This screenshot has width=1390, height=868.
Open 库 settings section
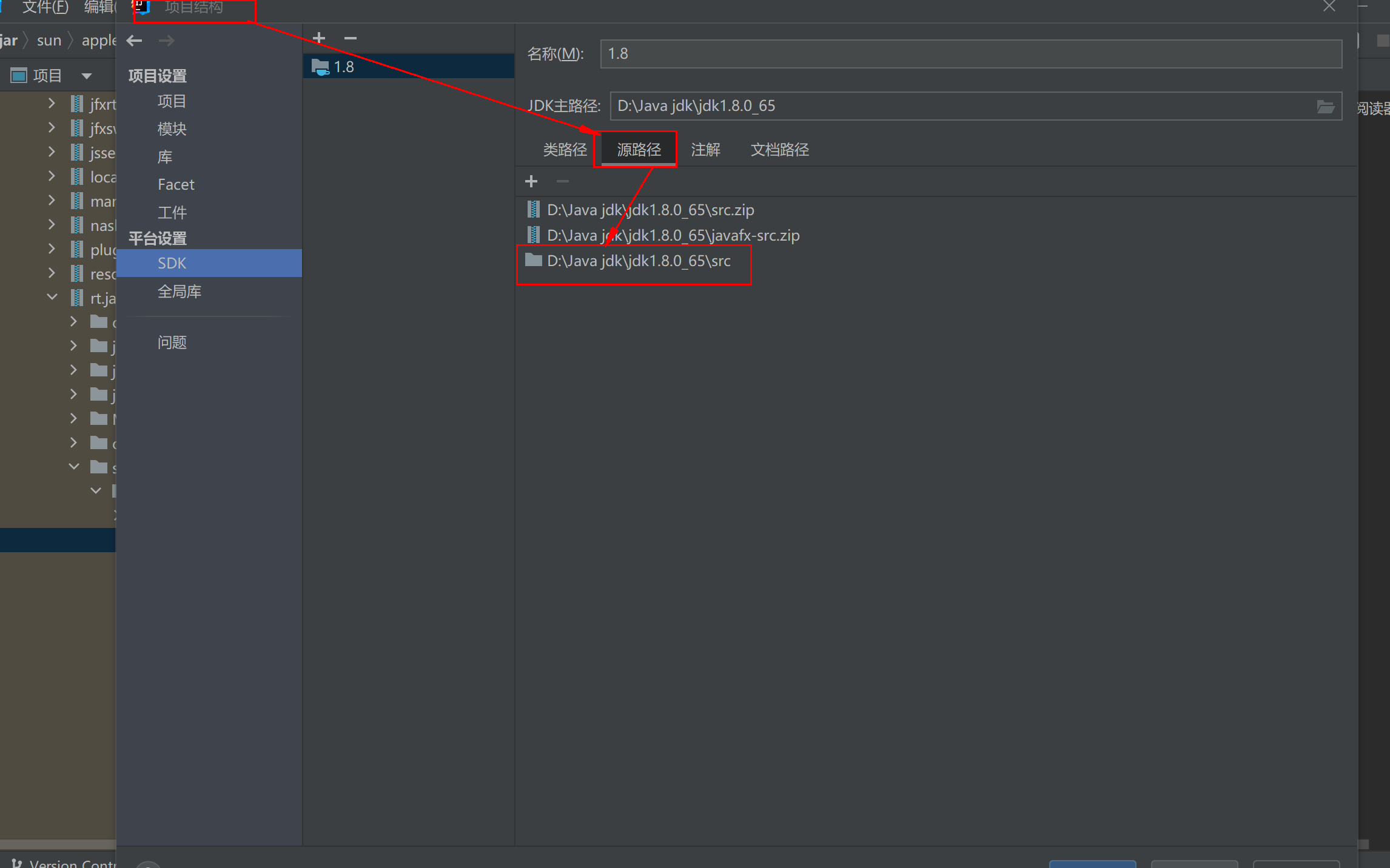[165, 157]
